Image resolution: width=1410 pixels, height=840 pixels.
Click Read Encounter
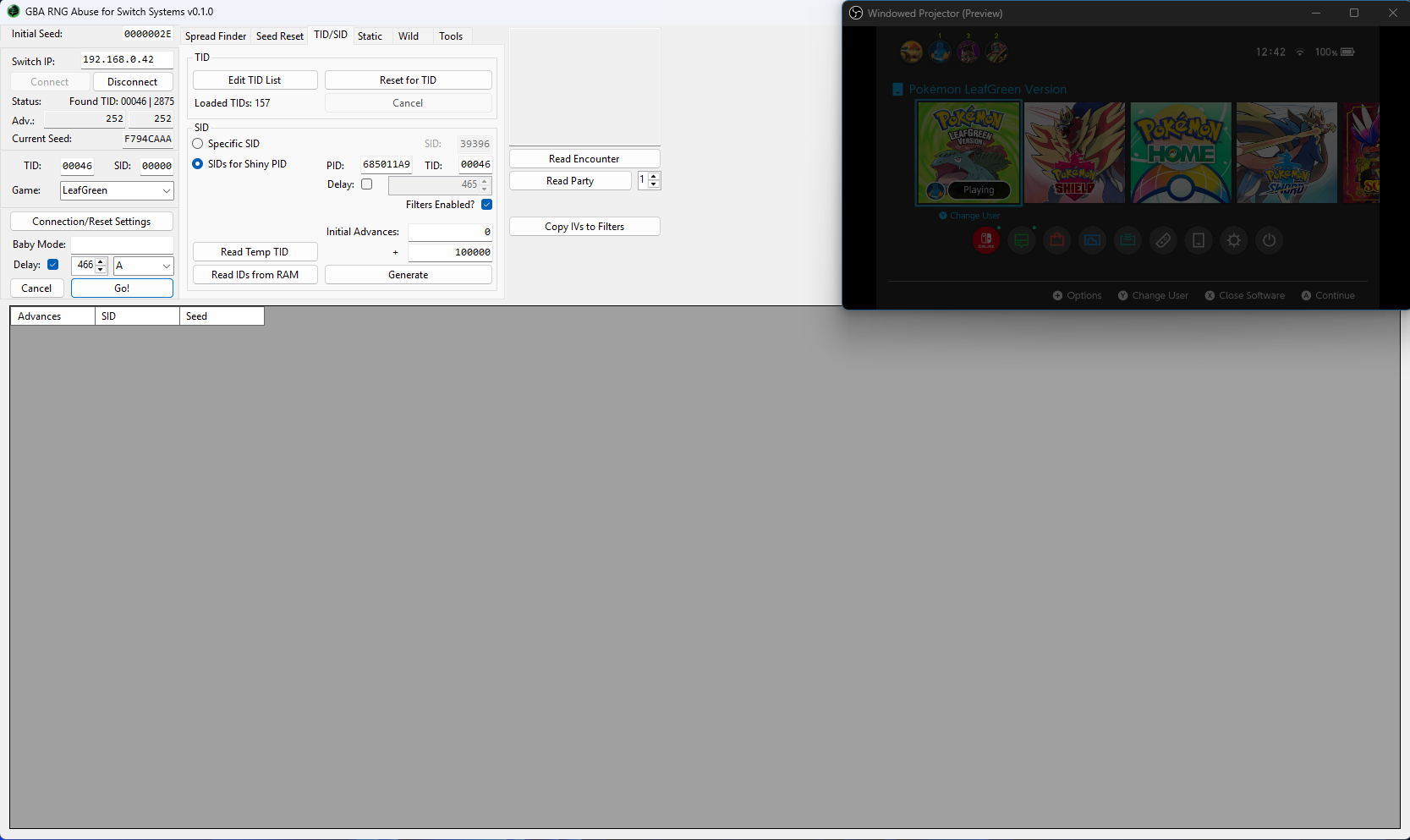(x=584, y=159)
